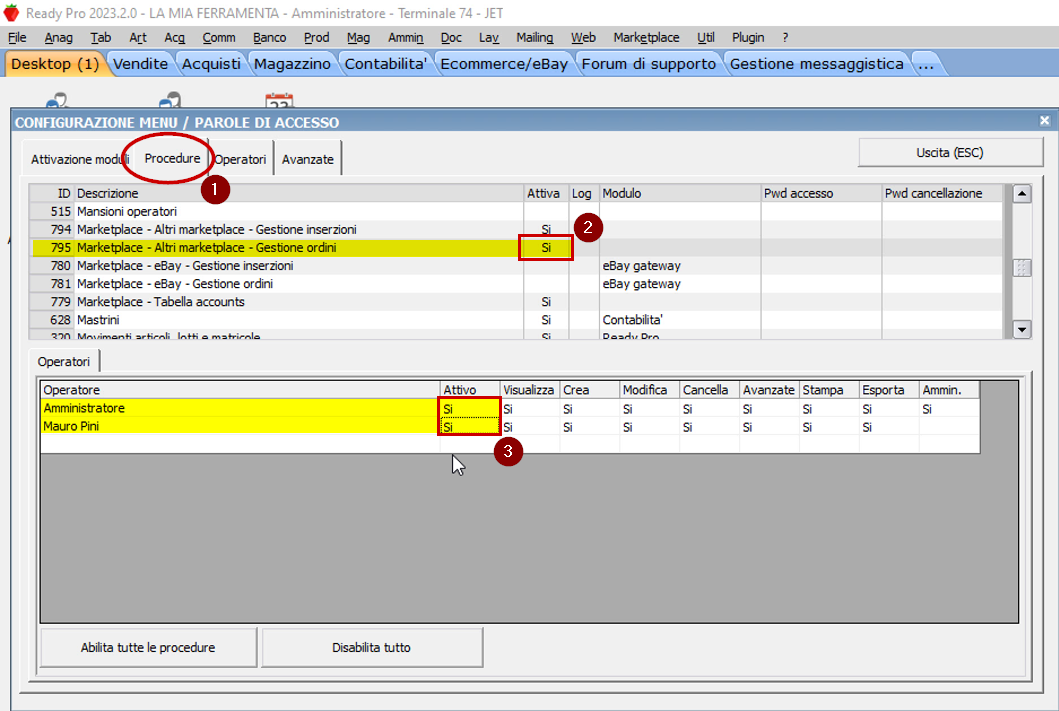Switch to the Acquisti tab
Screen dimensions: 1059x711
(211, 64)
